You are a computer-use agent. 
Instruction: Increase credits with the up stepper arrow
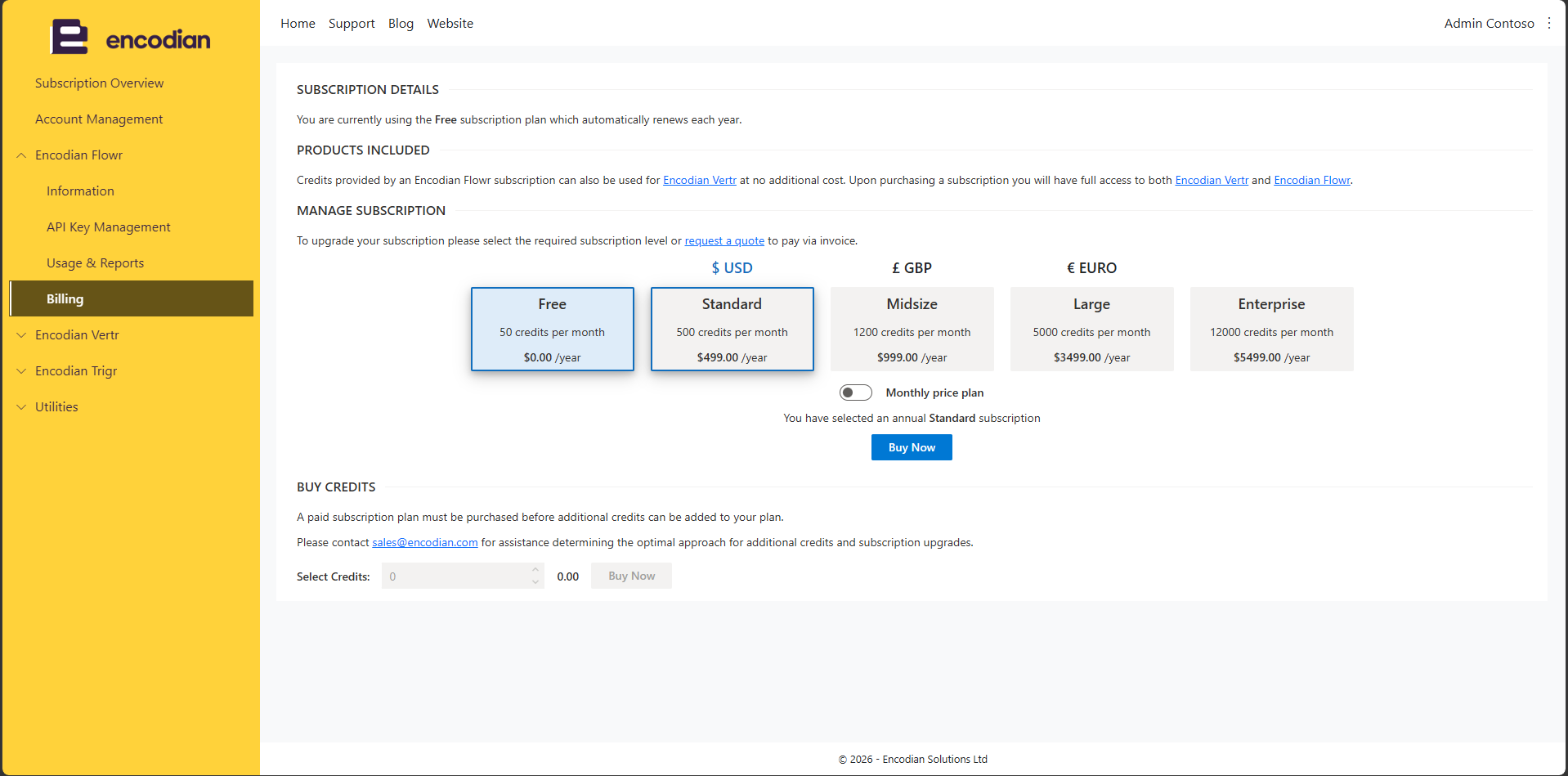[x=535, y=570]
